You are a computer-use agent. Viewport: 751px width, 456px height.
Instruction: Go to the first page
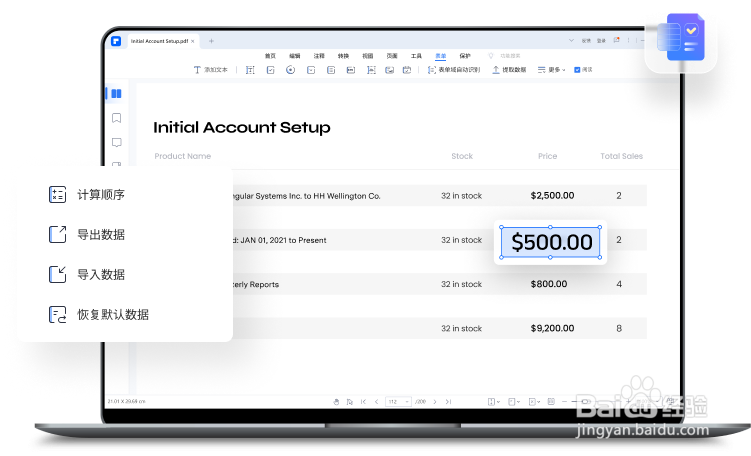click(x=363, y=402)
